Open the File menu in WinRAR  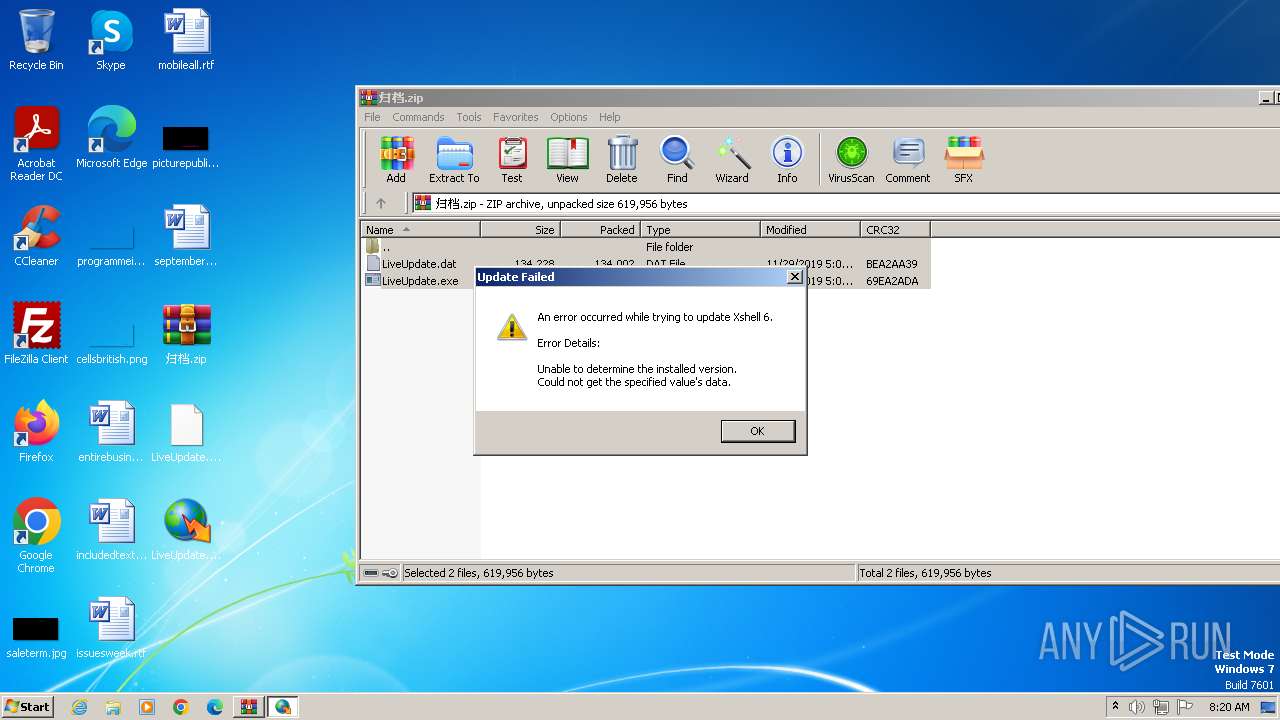(372, 117)
